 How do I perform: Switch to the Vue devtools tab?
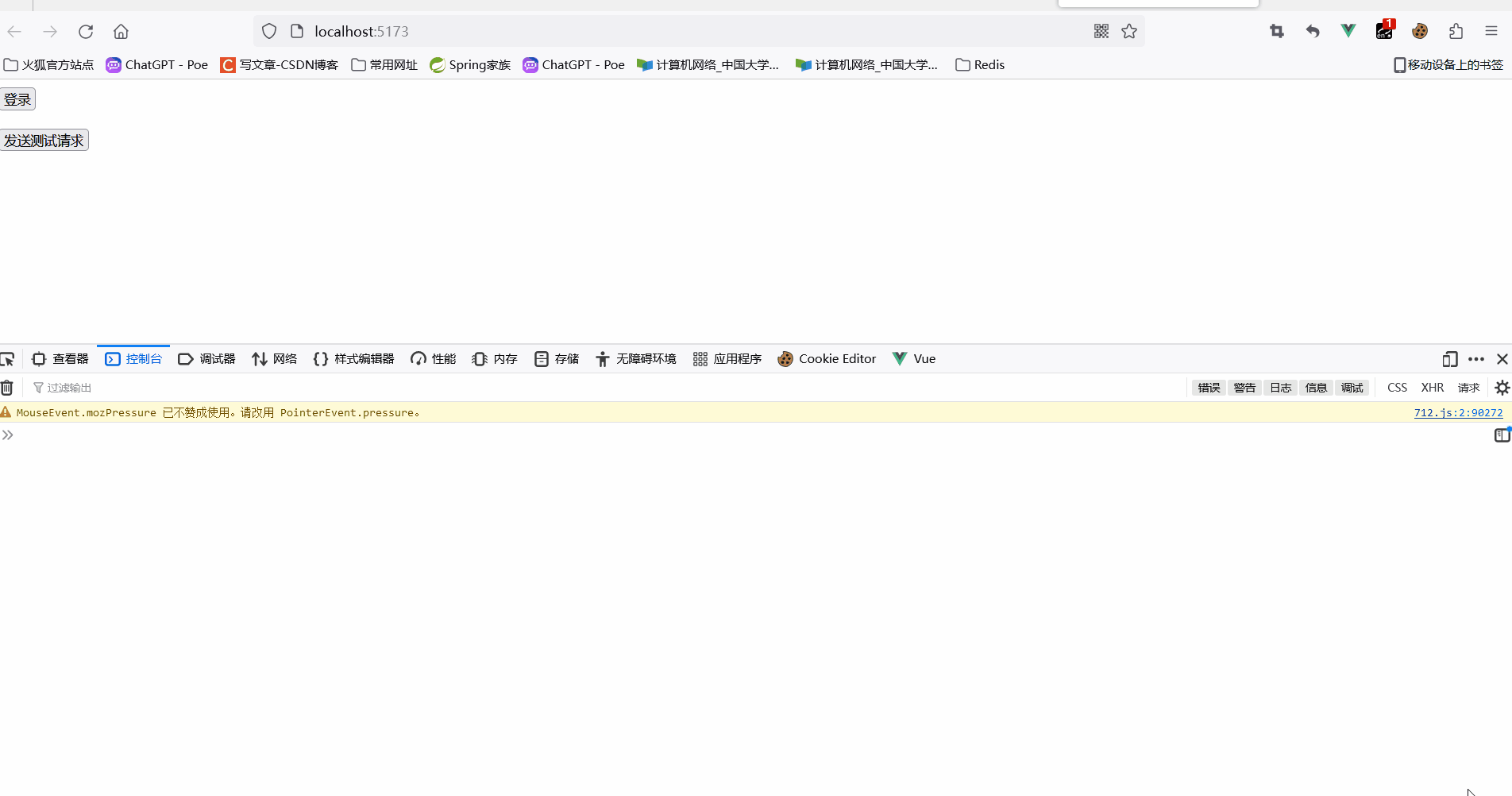914,359
